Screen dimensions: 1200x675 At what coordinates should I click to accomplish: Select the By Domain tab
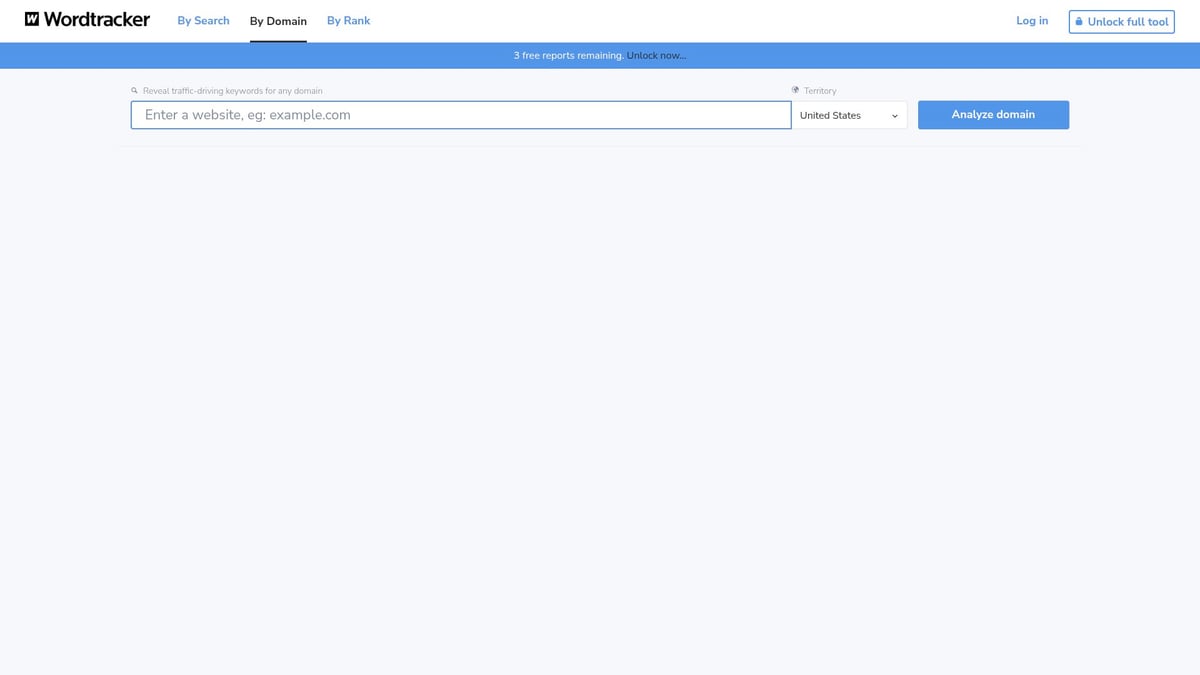coord(277,20)
